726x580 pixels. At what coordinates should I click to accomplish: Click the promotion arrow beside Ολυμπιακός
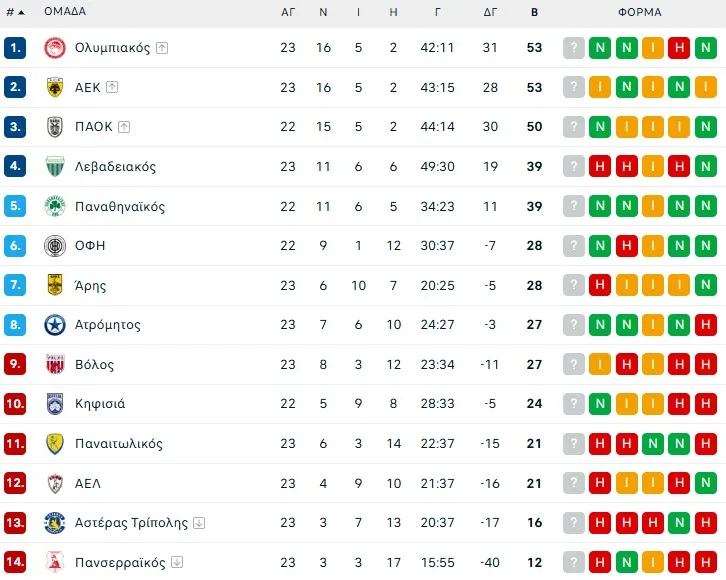click(162, 48)
